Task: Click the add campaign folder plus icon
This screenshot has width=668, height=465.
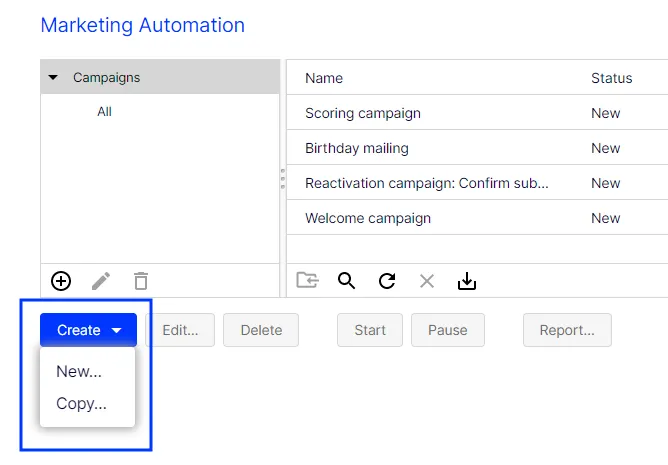Action: [x=61, y=281]
